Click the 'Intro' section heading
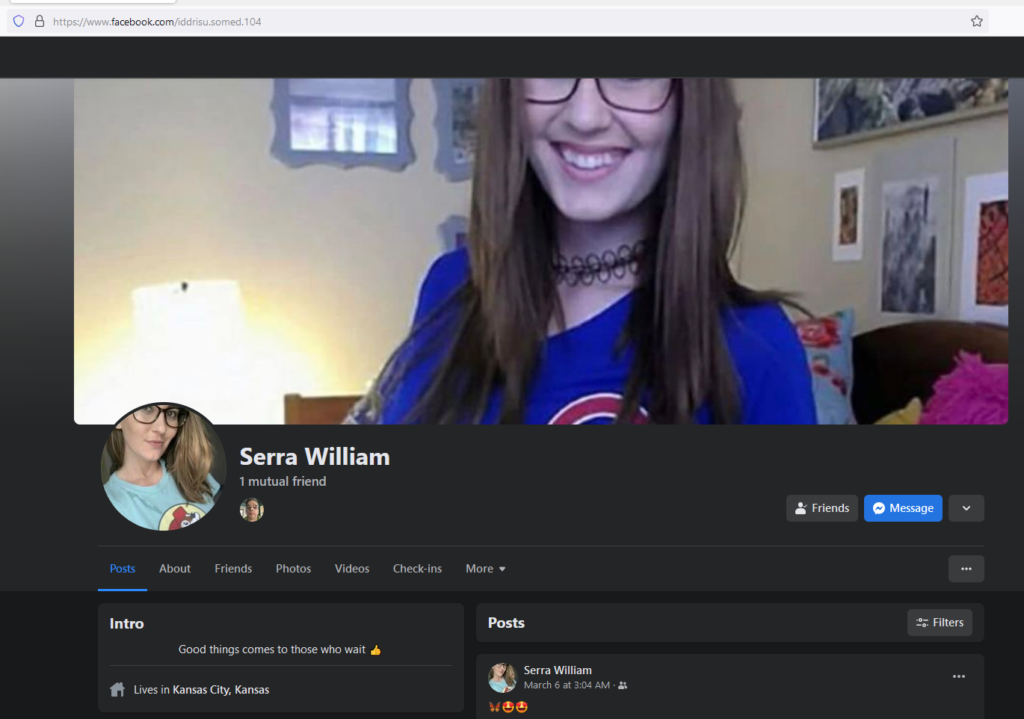The width and height of the screenshot is (1024, 719). click(127, 624)
